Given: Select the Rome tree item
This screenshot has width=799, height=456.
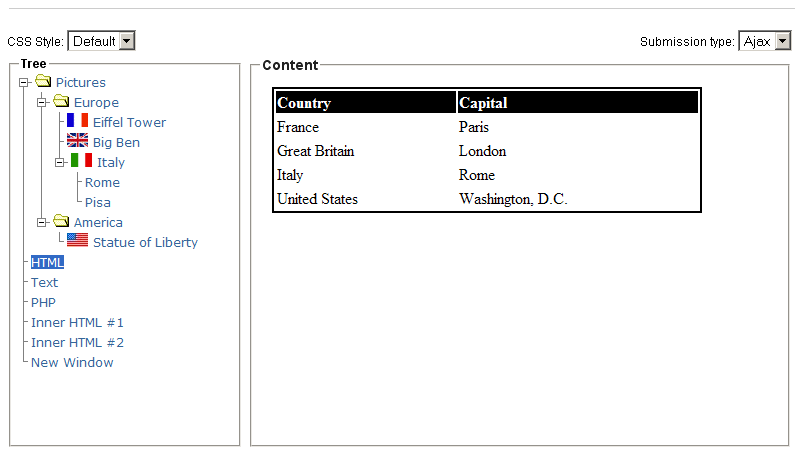Looking at the screenshot, I should coord(102,182).
